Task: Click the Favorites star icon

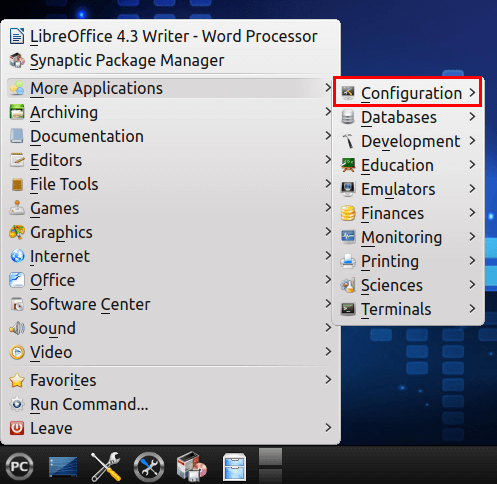Action: click(17, 380)
